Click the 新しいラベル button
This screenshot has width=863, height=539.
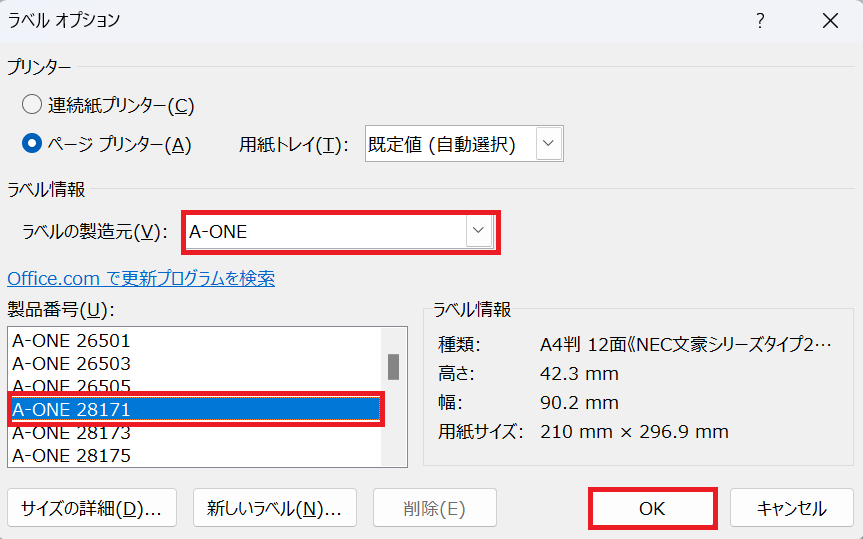[275, 508]
